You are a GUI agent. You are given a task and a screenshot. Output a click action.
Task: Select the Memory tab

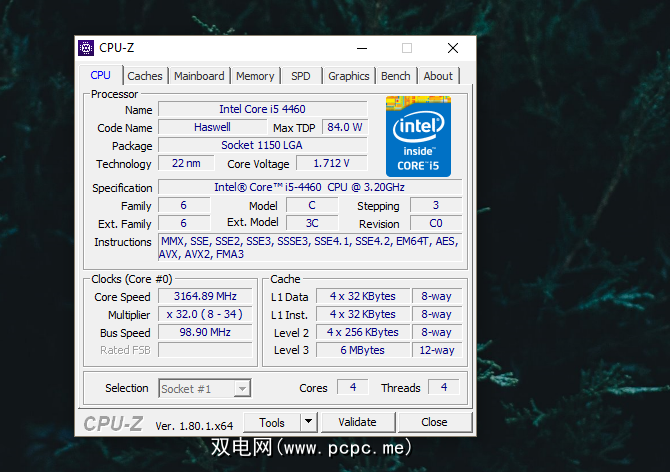coord(255,76)
